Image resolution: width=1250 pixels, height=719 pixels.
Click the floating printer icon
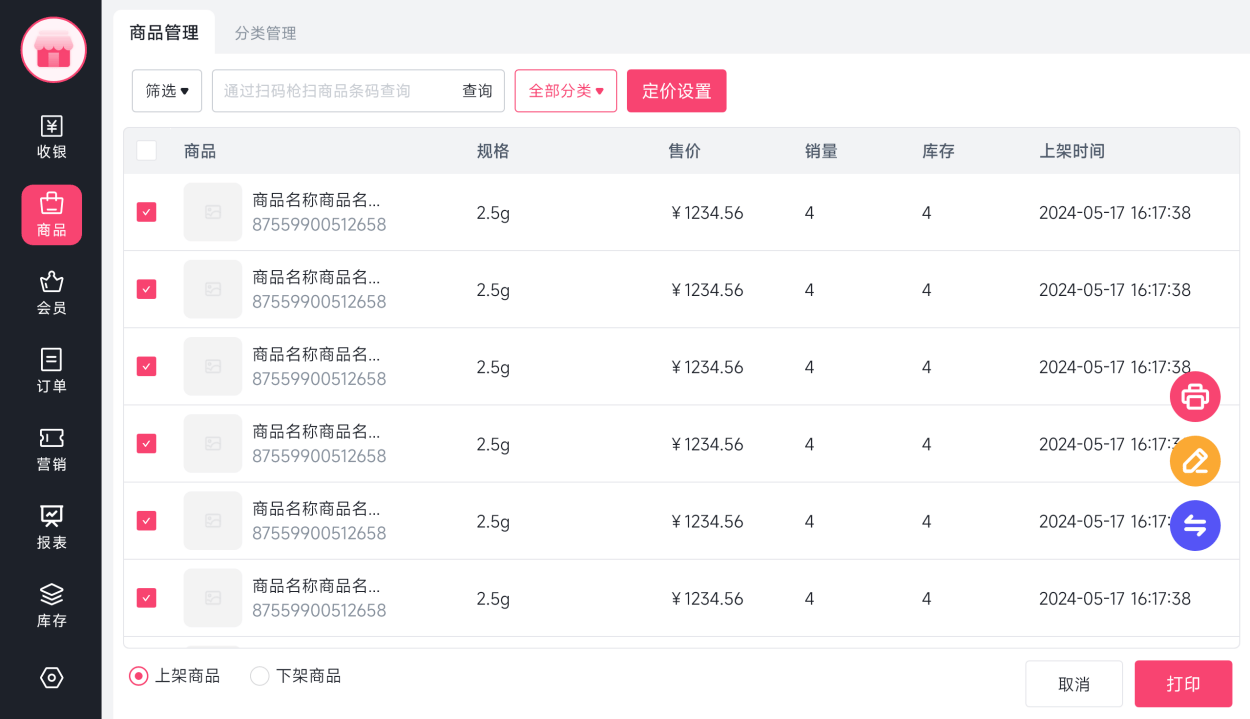tap(1195, 396)
